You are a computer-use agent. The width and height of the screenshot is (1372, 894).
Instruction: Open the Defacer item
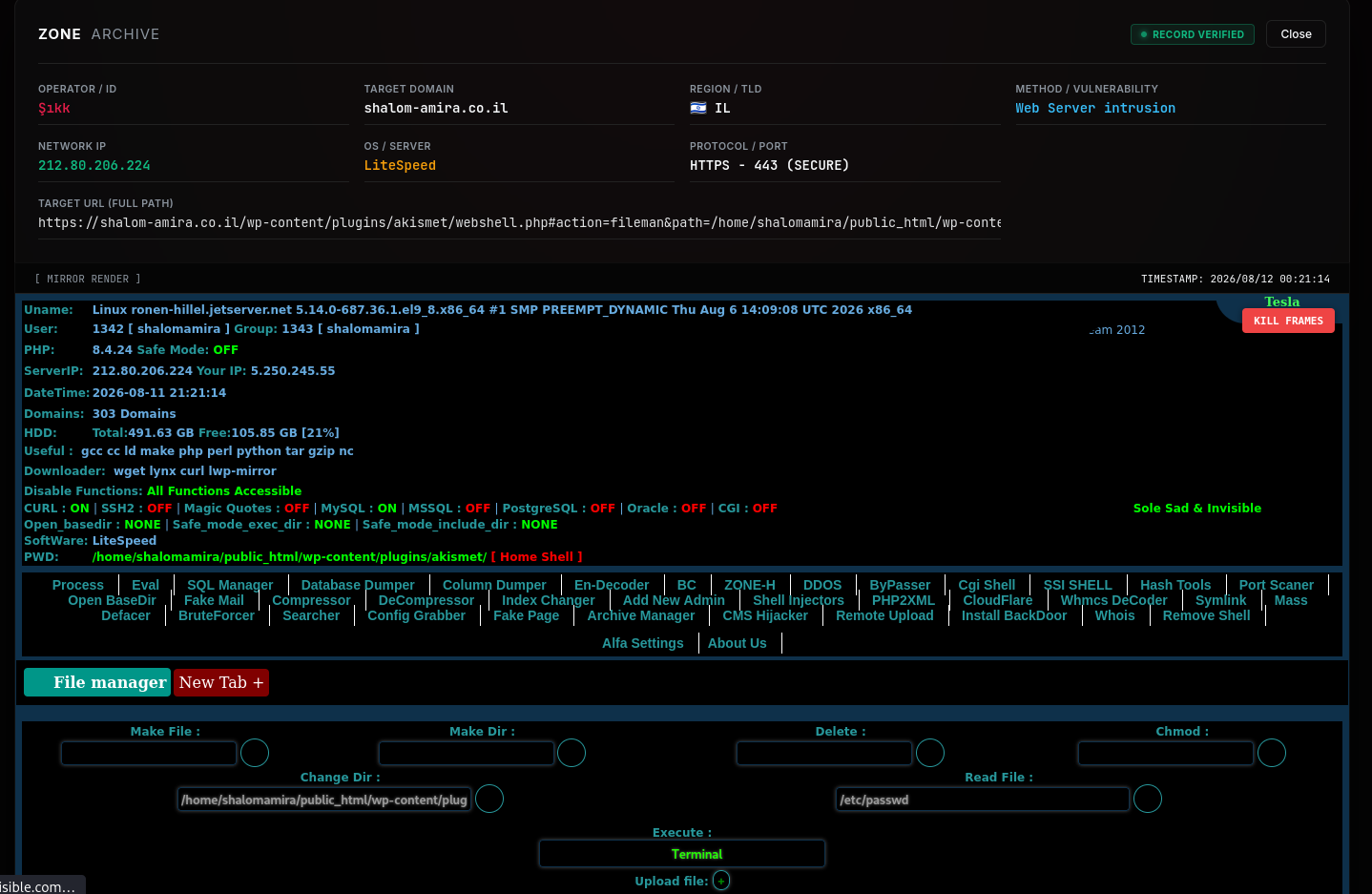pos(126,615)
